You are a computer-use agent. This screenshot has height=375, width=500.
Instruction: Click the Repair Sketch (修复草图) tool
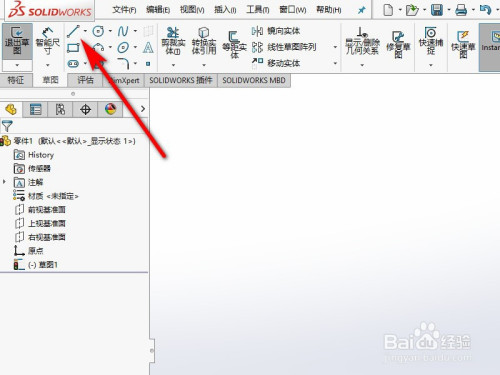(398, 44)
